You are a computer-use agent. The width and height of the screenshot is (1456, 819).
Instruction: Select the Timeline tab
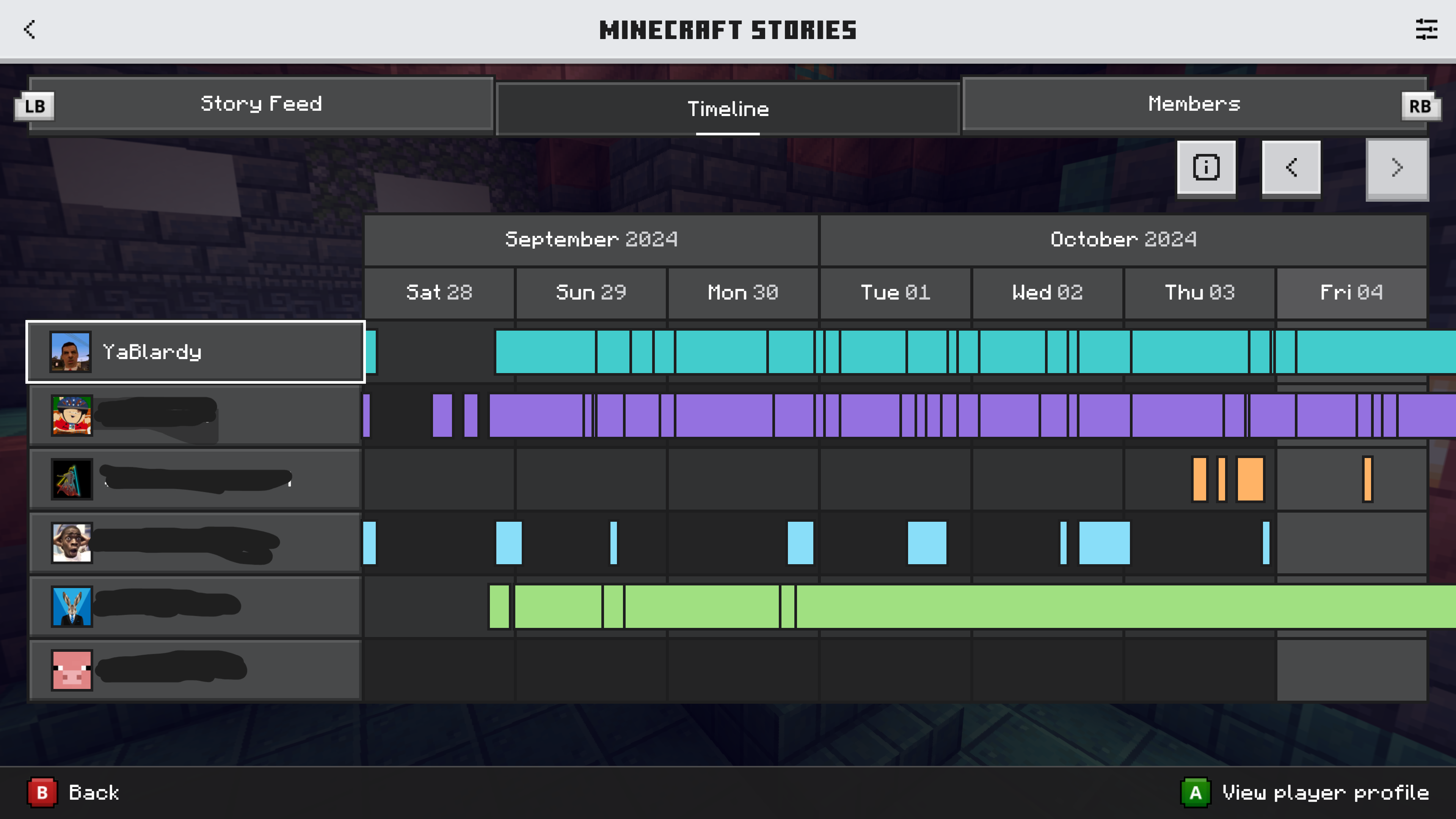[728, 109]
